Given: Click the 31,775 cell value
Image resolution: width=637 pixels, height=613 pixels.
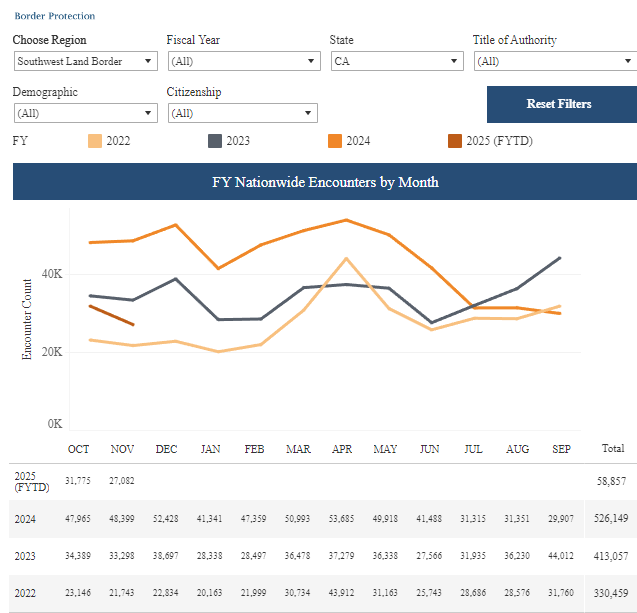Looking at the screenshot, I should coord(78,481).
